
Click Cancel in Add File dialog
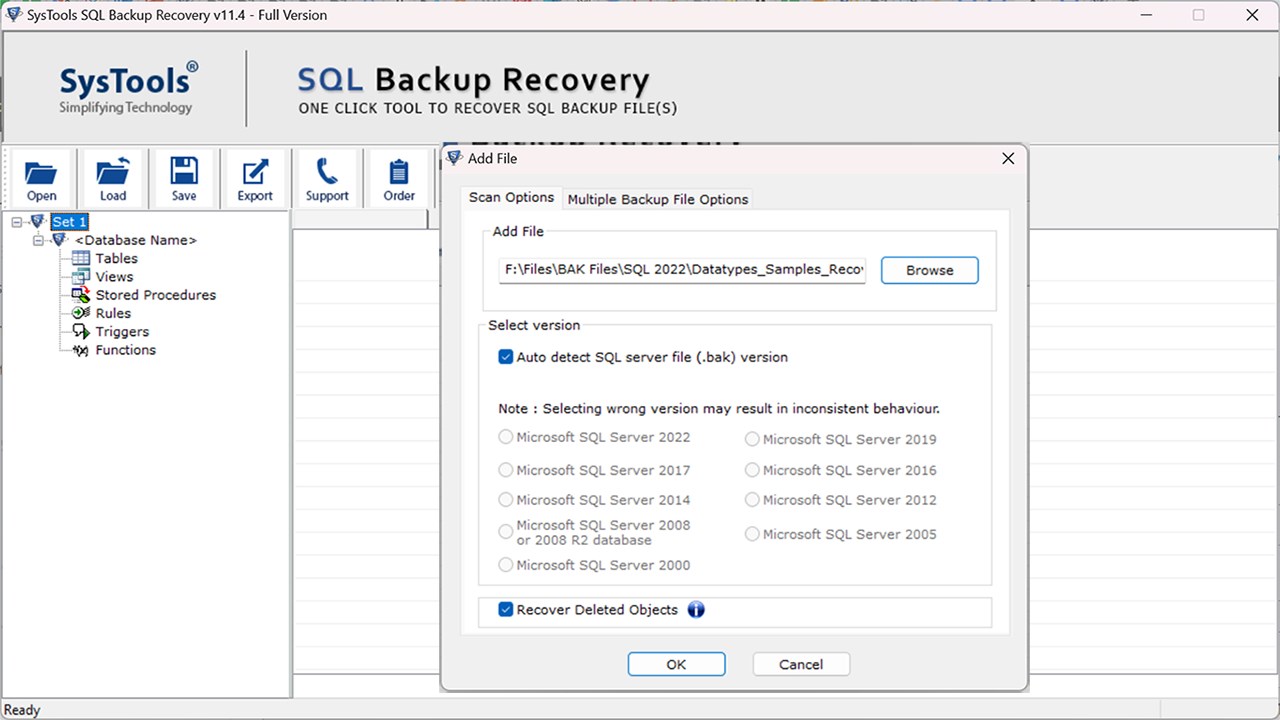(x=801, y=664)
